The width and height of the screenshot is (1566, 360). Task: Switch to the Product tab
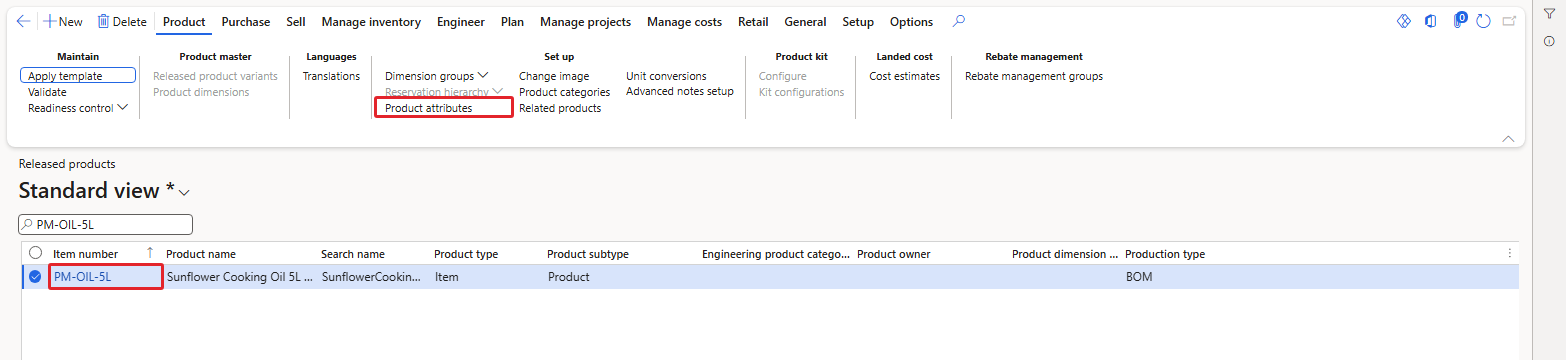(184, 22)
